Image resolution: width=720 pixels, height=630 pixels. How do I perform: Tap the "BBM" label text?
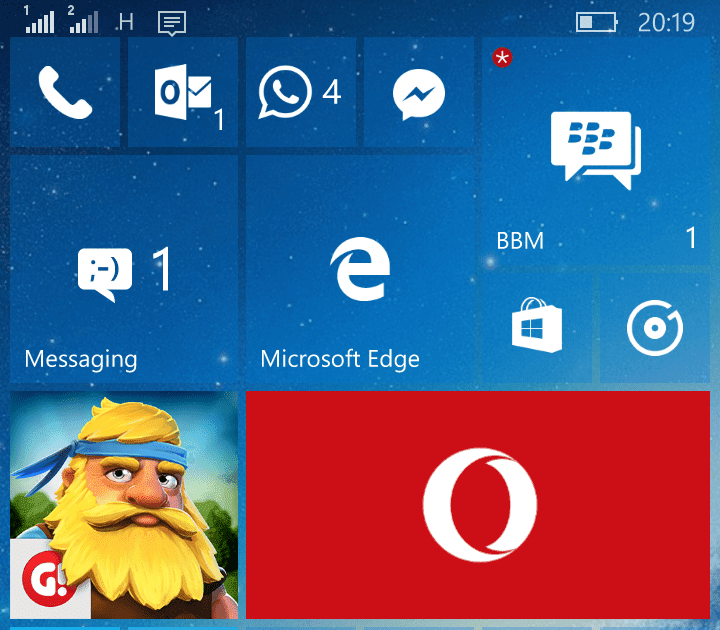click(x=520, y=241)
